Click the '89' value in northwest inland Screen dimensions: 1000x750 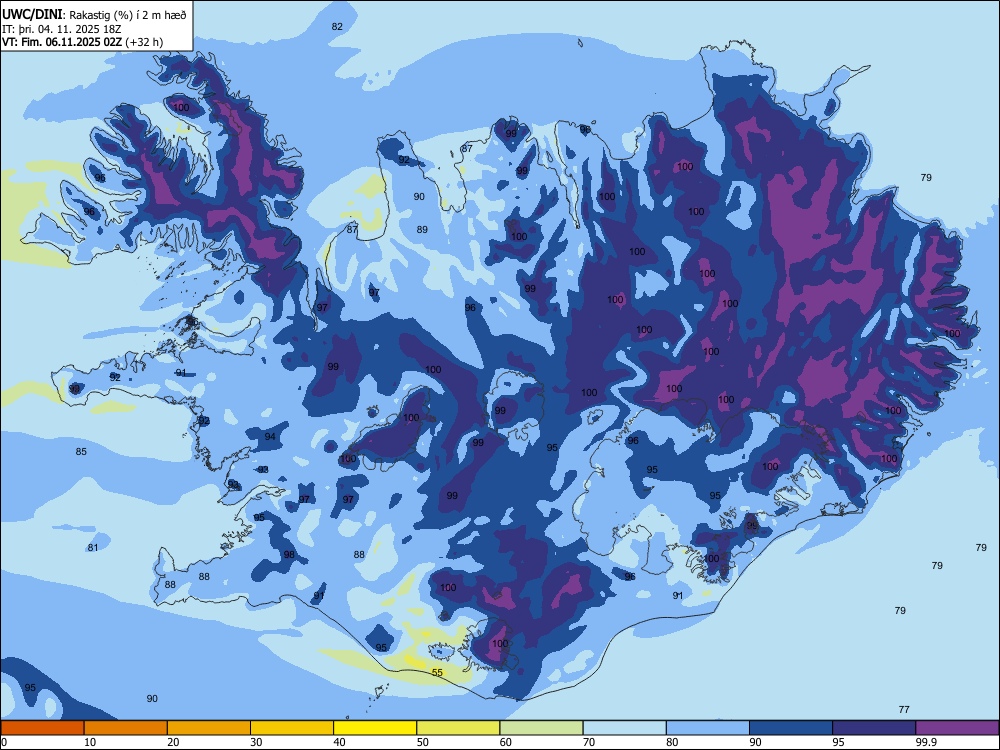(x=422, y=230)
